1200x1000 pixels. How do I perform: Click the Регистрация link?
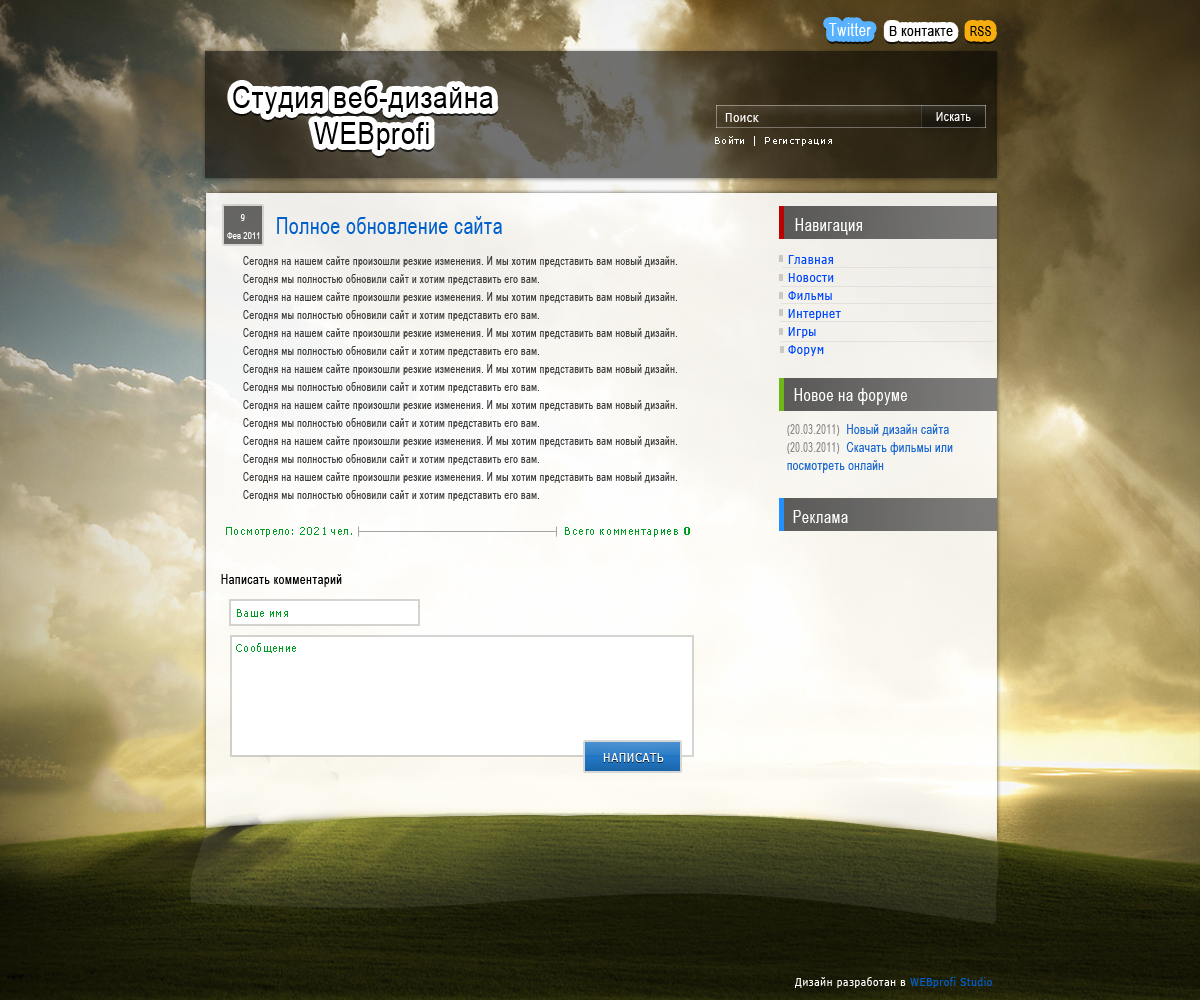pos(798,141)
